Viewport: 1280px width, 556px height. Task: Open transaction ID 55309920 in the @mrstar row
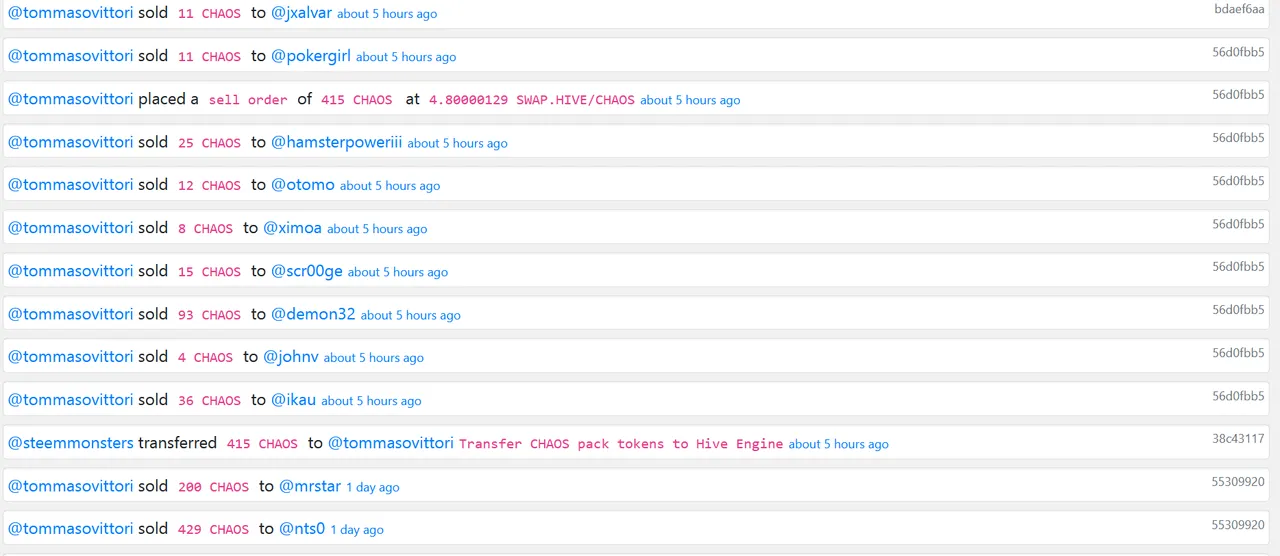(x=1238, y=481)
